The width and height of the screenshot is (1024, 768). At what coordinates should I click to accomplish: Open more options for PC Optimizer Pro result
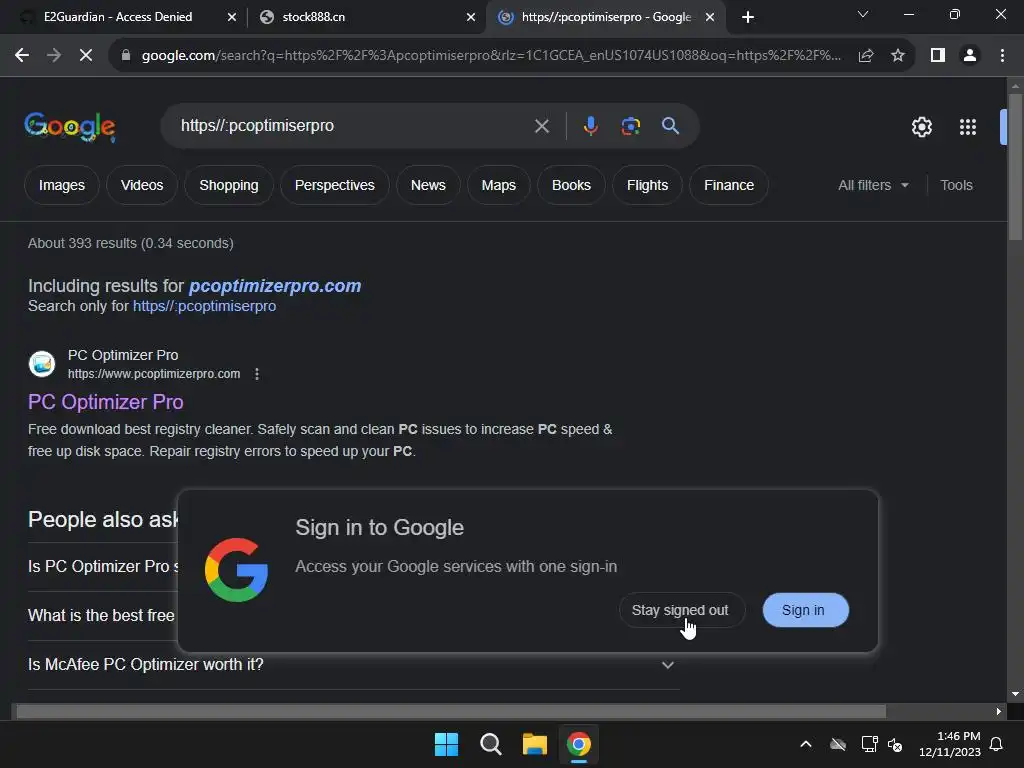(257, 374)
